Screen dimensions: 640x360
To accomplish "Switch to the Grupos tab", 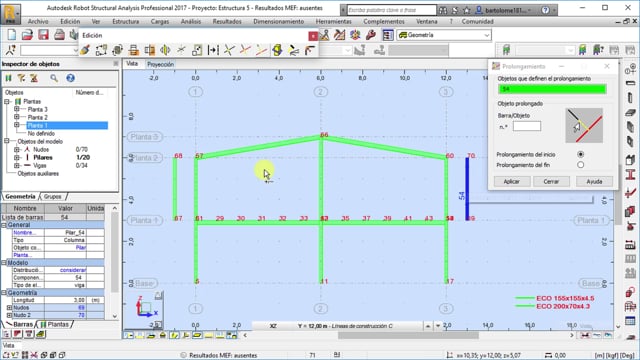I will [x=53, y=196].
